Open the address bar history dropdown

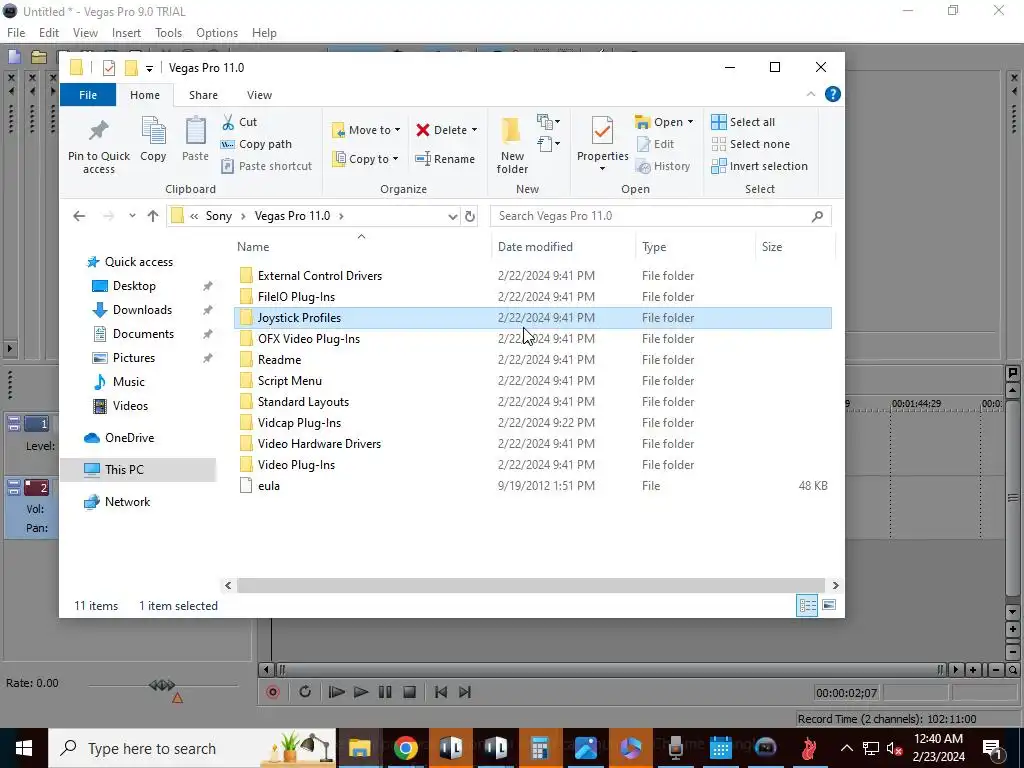(453, 216)
